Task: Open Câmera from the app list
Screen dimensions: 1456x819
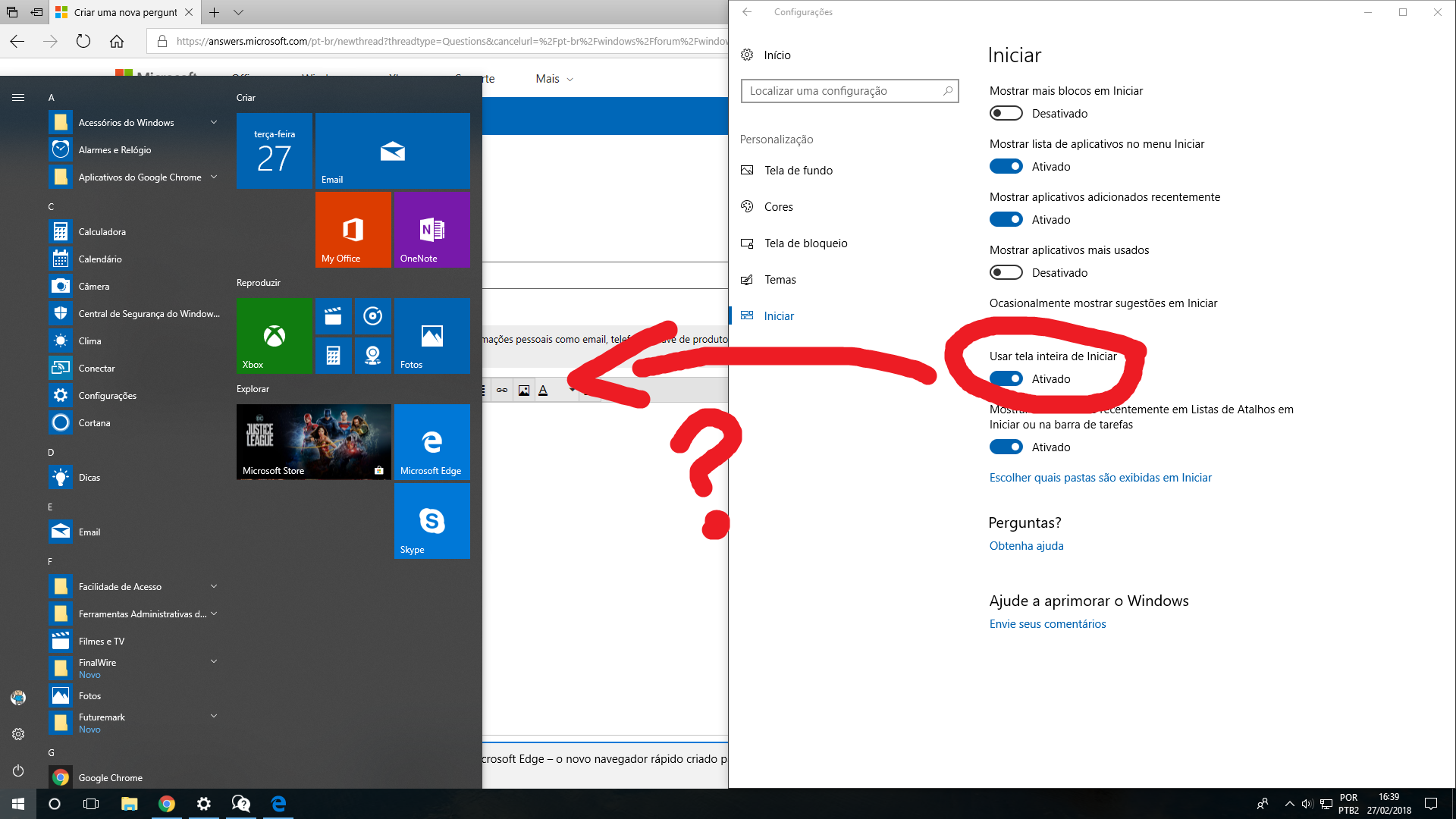Action: point(135,286)
